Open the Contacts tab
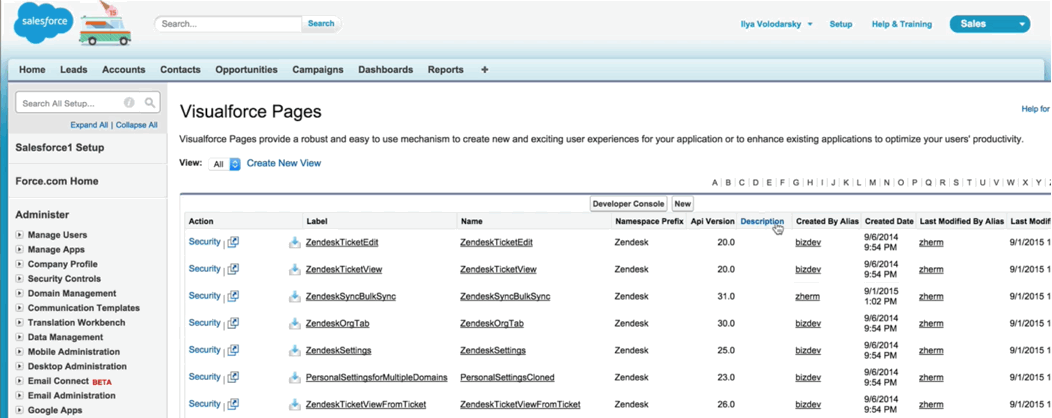Screen dimensions: 1052x418 click(180, 69)
